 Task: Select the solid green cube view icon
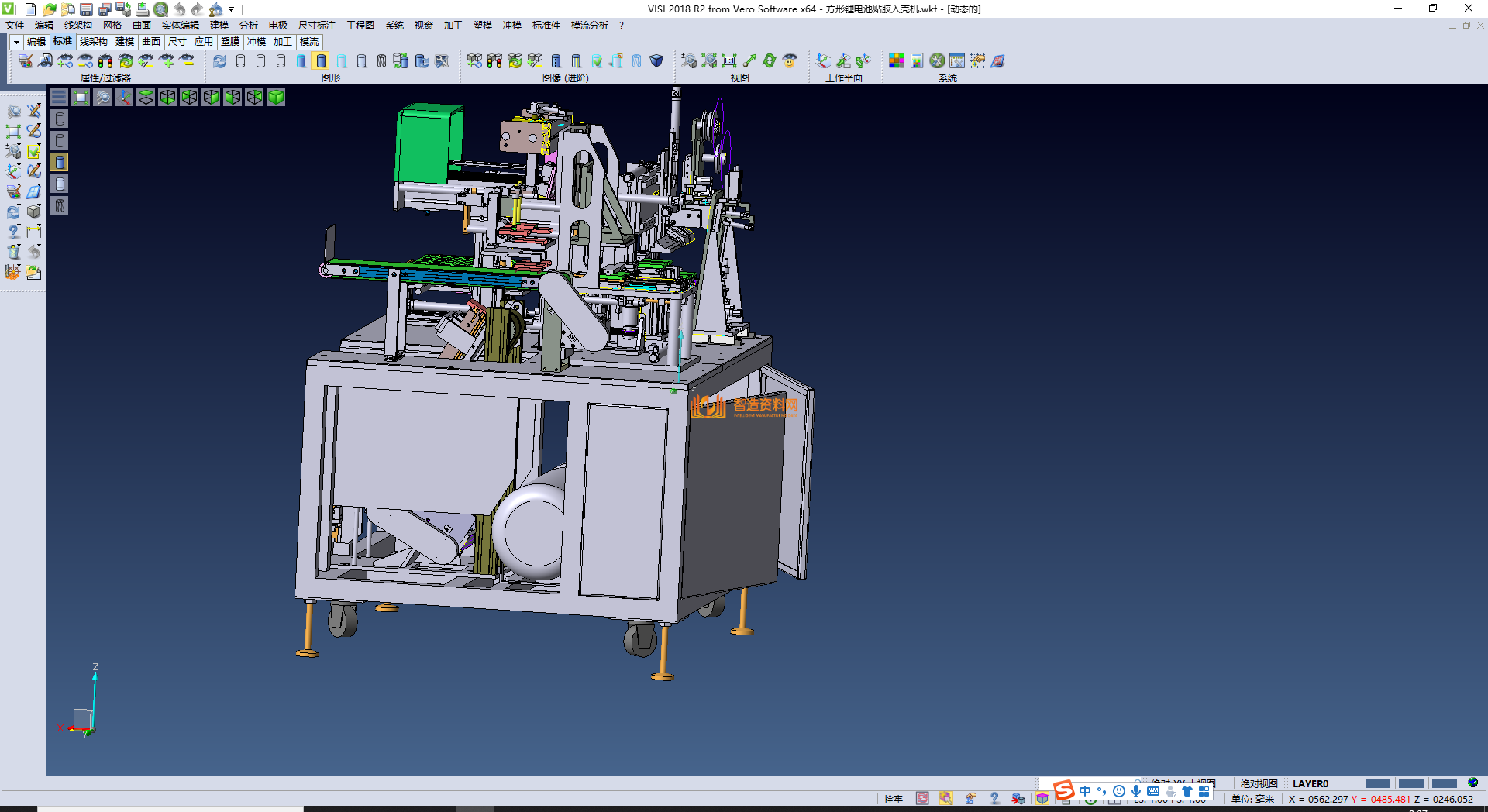click(276, 97)
